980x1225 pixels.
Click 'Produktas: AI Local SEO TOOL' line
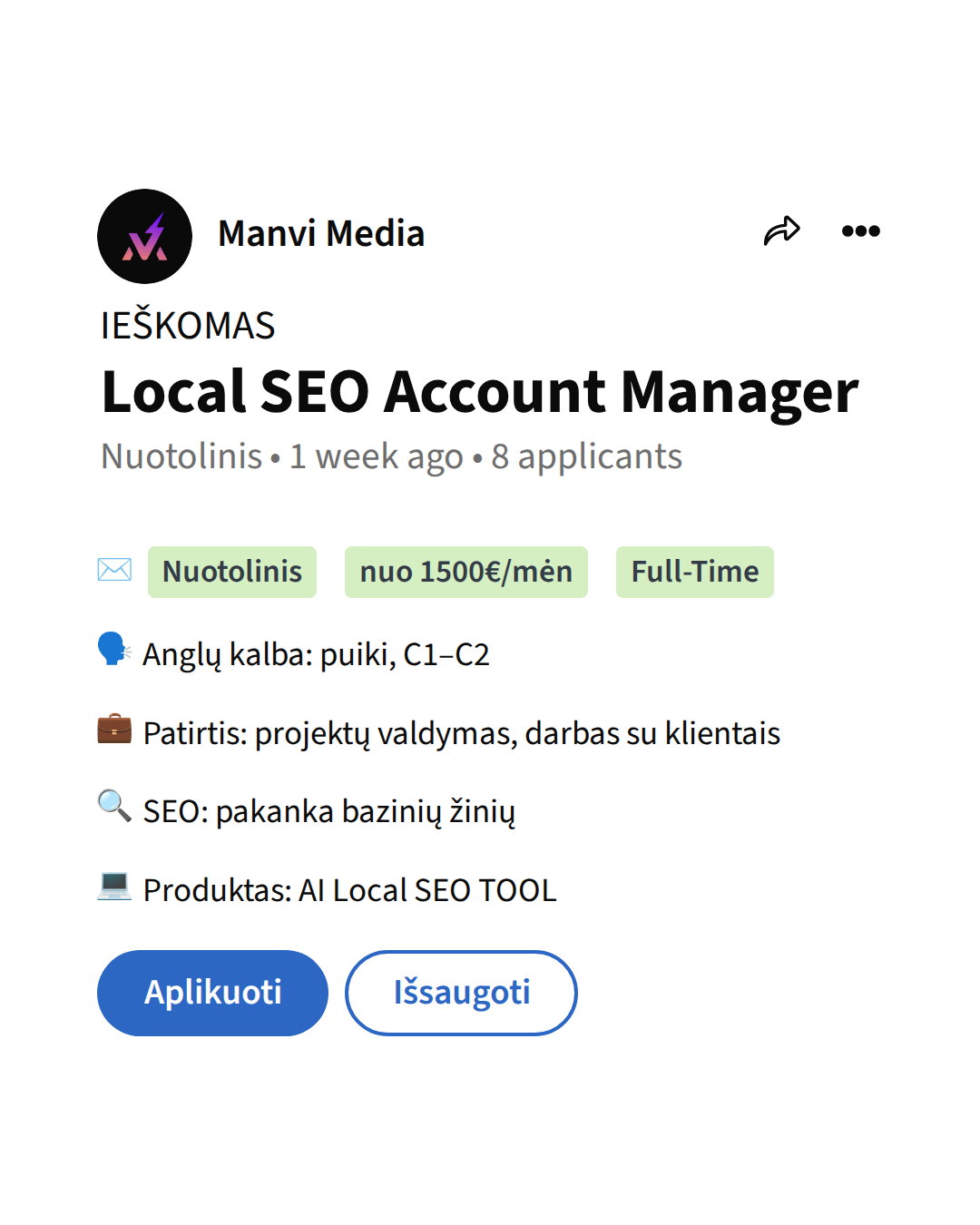(350, 890)
